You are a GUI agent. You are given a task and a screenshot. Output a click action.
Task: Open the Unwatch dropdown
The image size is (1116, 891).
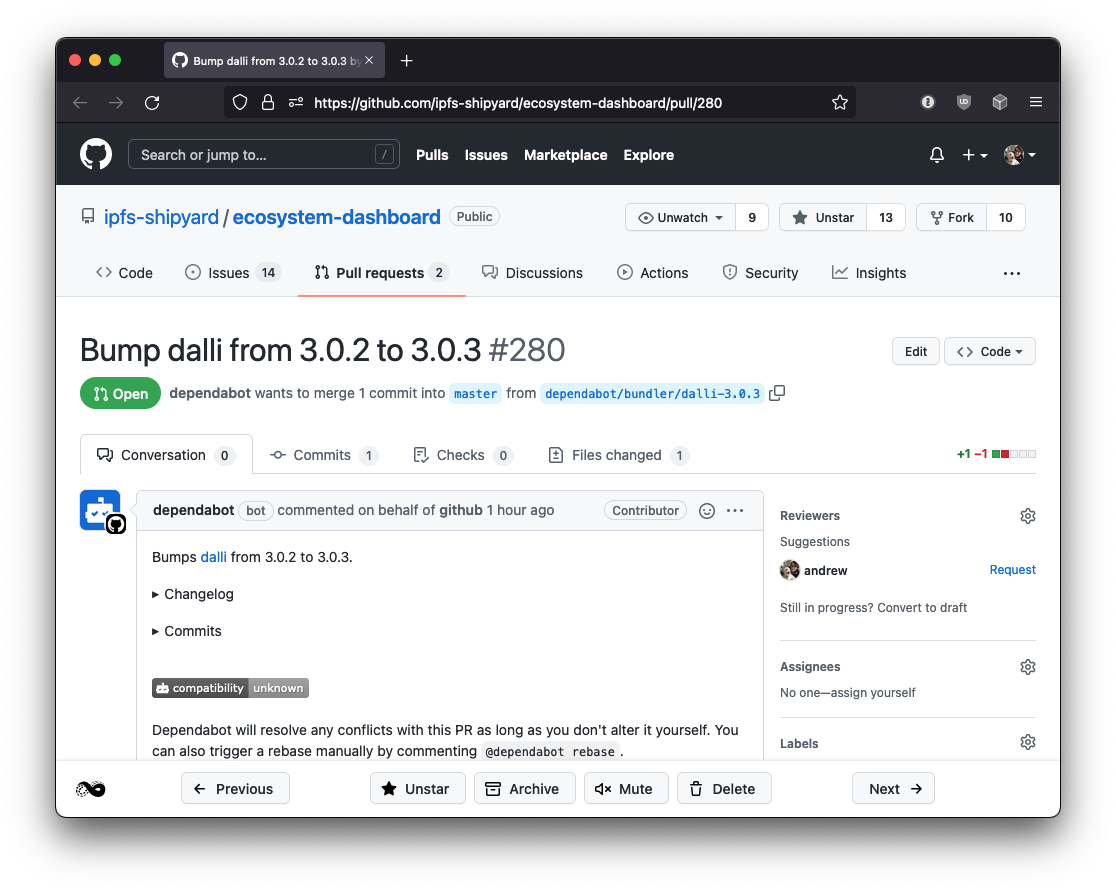[x=680, y=218]
